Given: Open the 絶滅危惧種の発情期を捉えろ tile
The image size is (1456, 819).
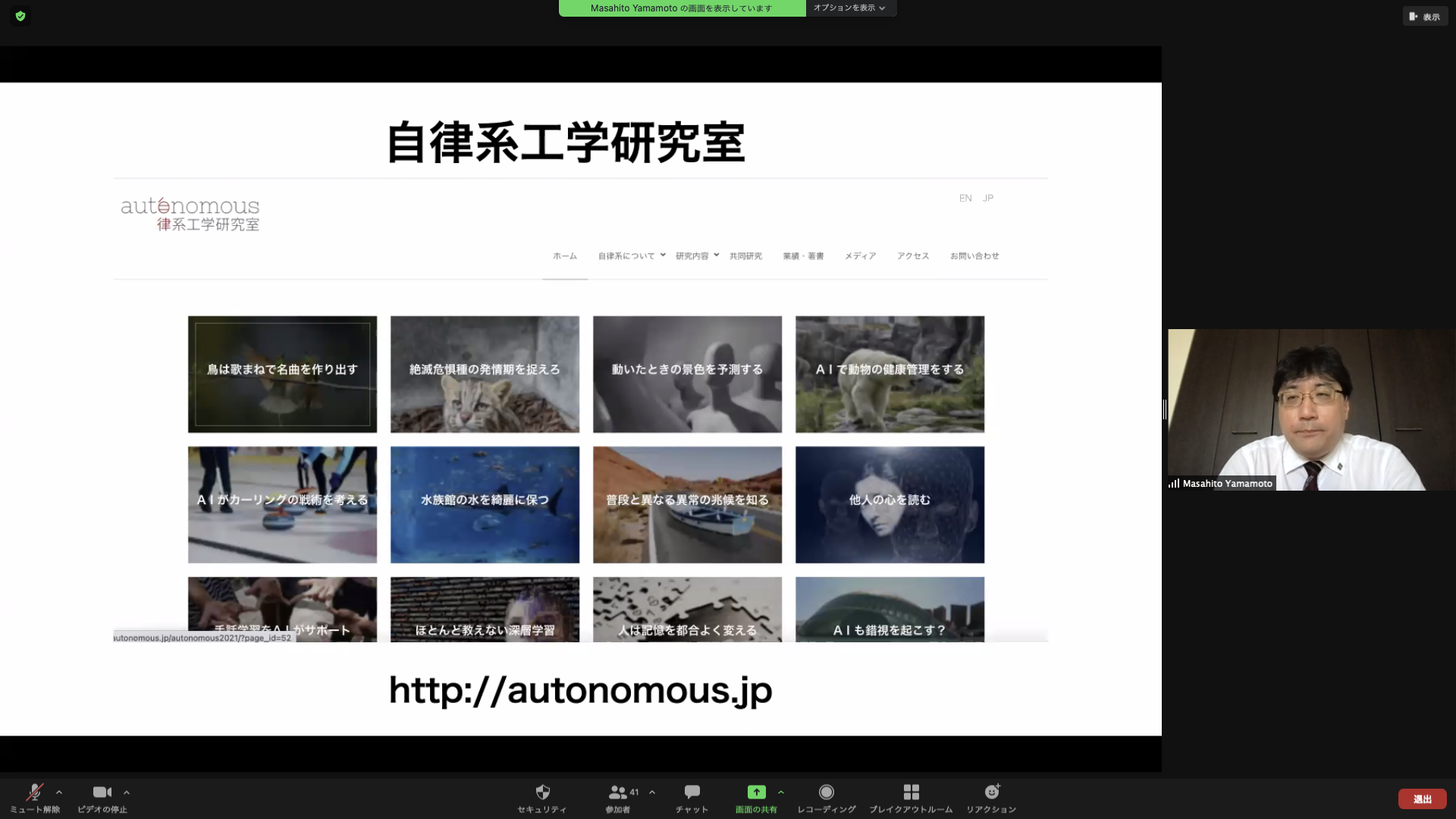Looking at the screenshot, I should pyautogui.click(x=485, y=375).
